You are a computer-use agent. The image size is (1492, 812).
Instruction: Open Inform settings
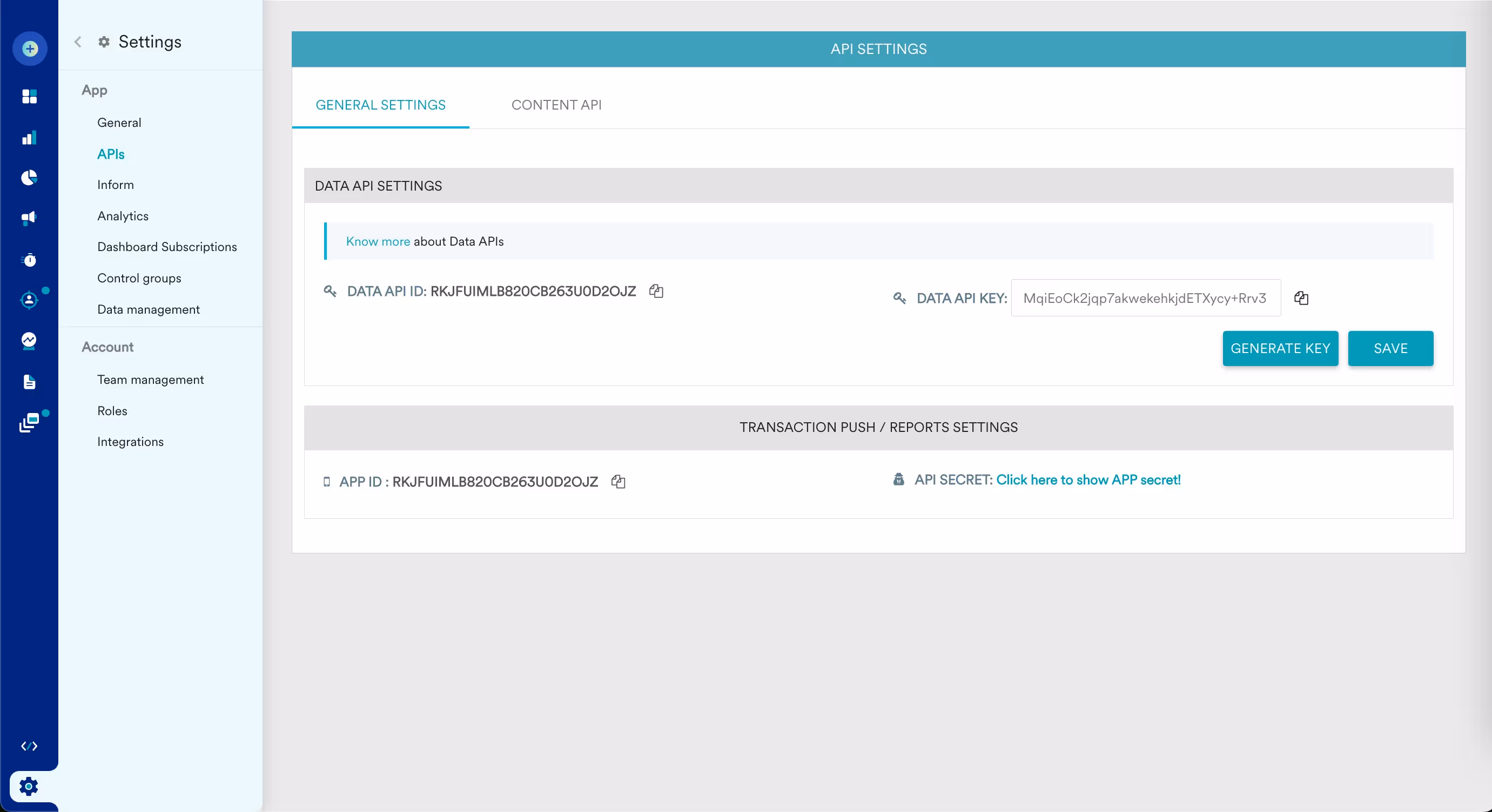[x=115, y=185]
